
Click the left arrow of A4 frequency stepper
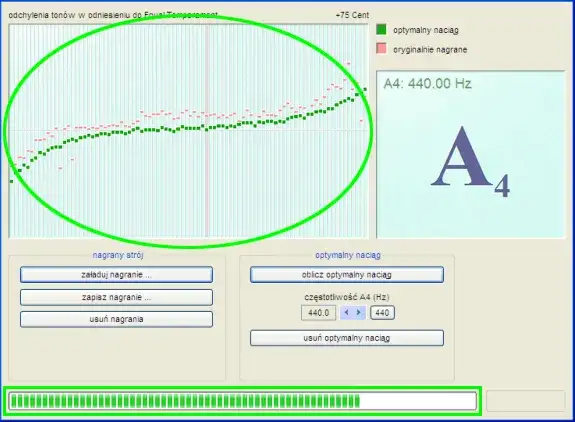pos(347,313)
